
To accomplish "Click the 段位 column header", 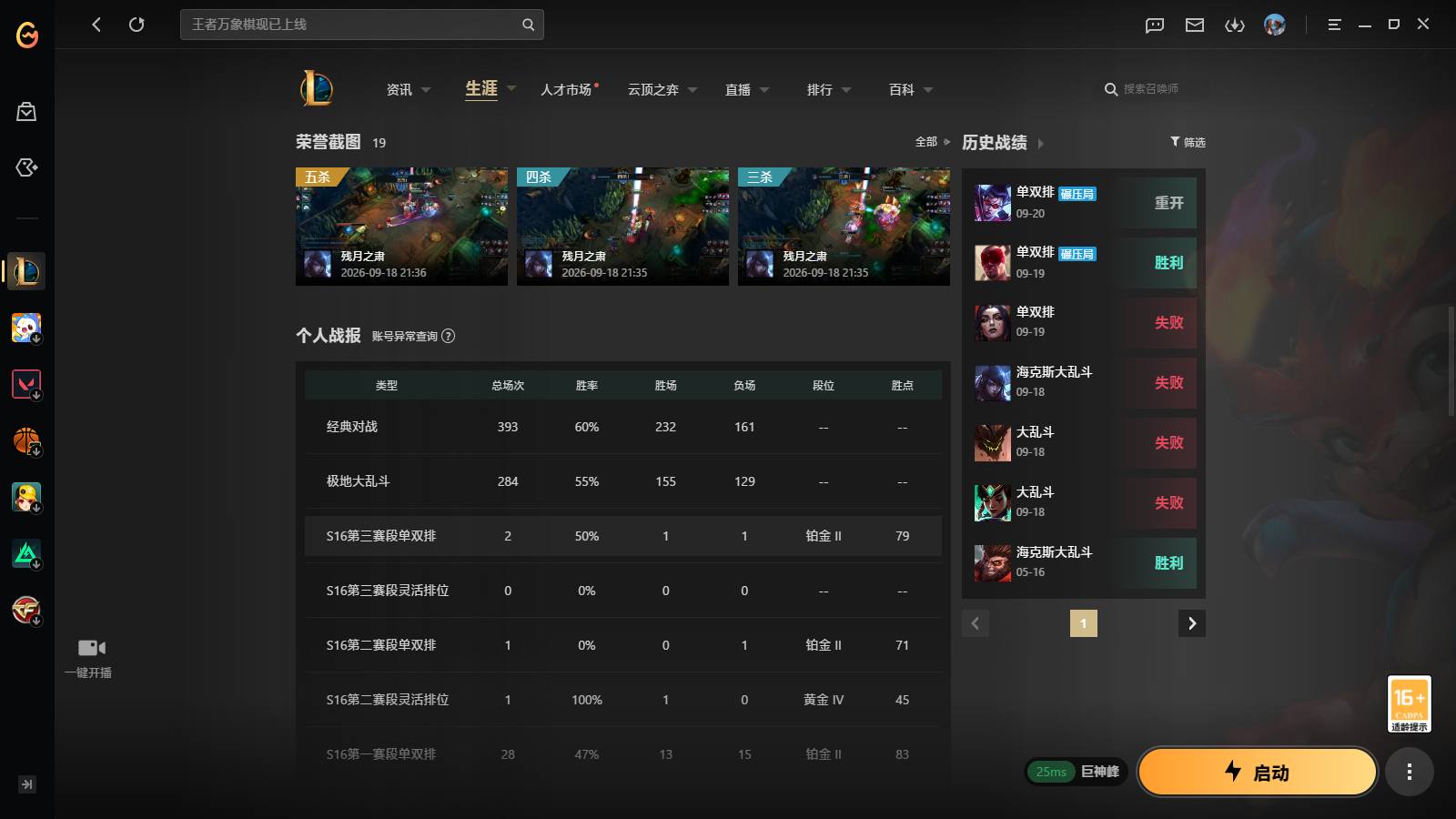I will 824,386.
